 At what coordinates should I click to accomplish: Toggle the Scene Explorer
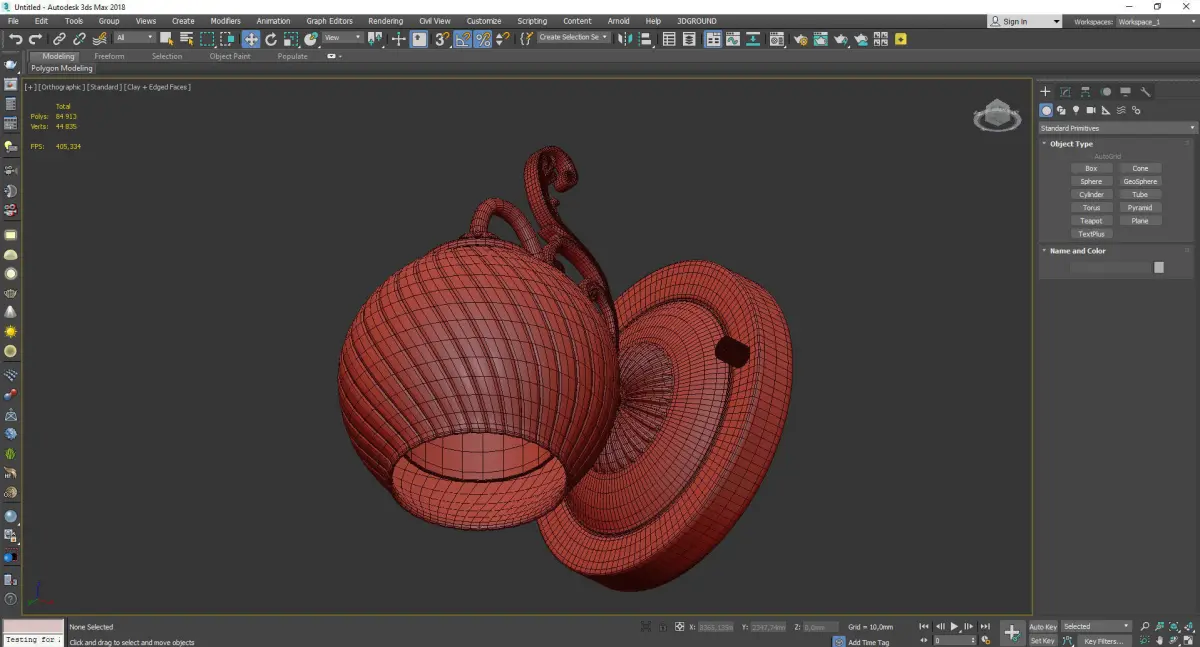pos(669,39)
